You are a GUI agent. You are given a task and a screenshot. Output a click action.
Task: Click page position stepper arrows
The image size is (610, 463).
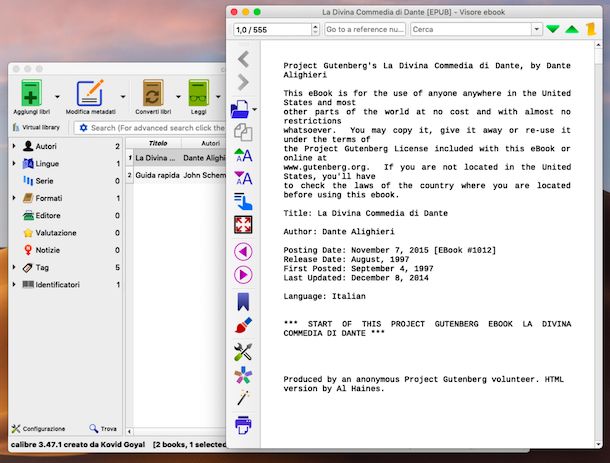[x=316, y=30]
